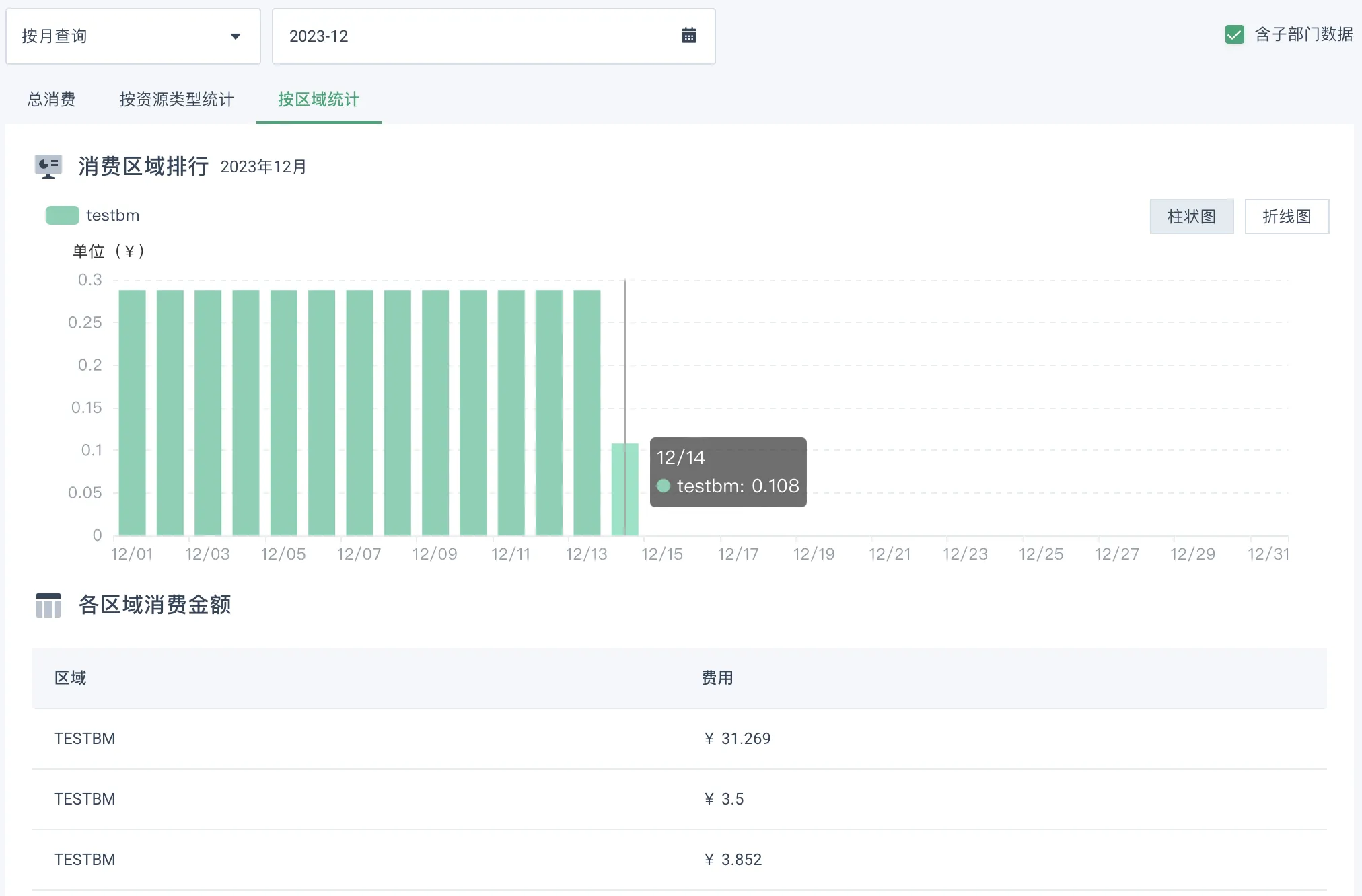
Task: Click the green dot in the tooltip
Action: (x=664, y=486)
